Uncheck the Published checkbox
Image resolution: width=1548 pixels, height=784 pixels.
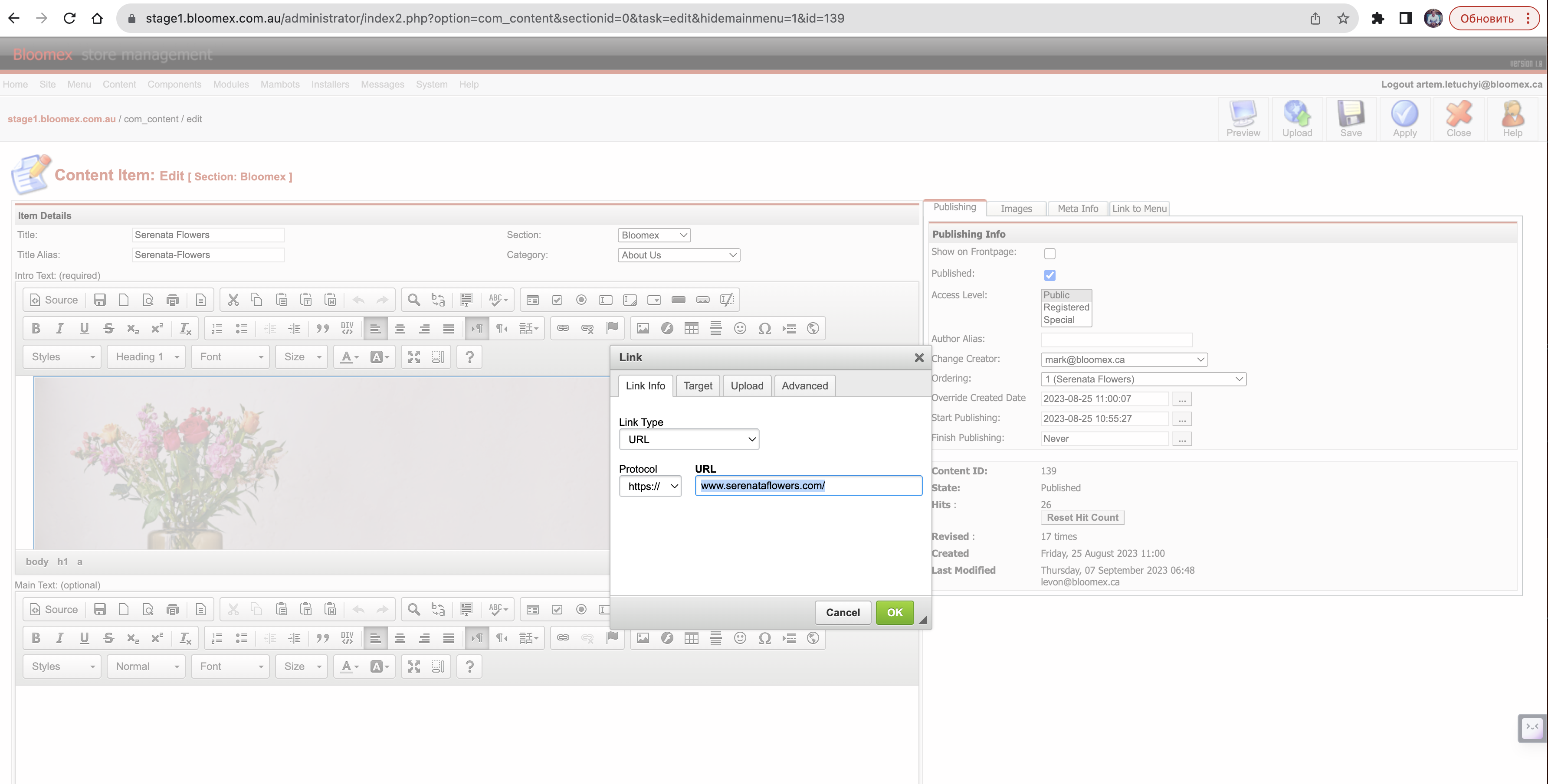click(1050, 275)
